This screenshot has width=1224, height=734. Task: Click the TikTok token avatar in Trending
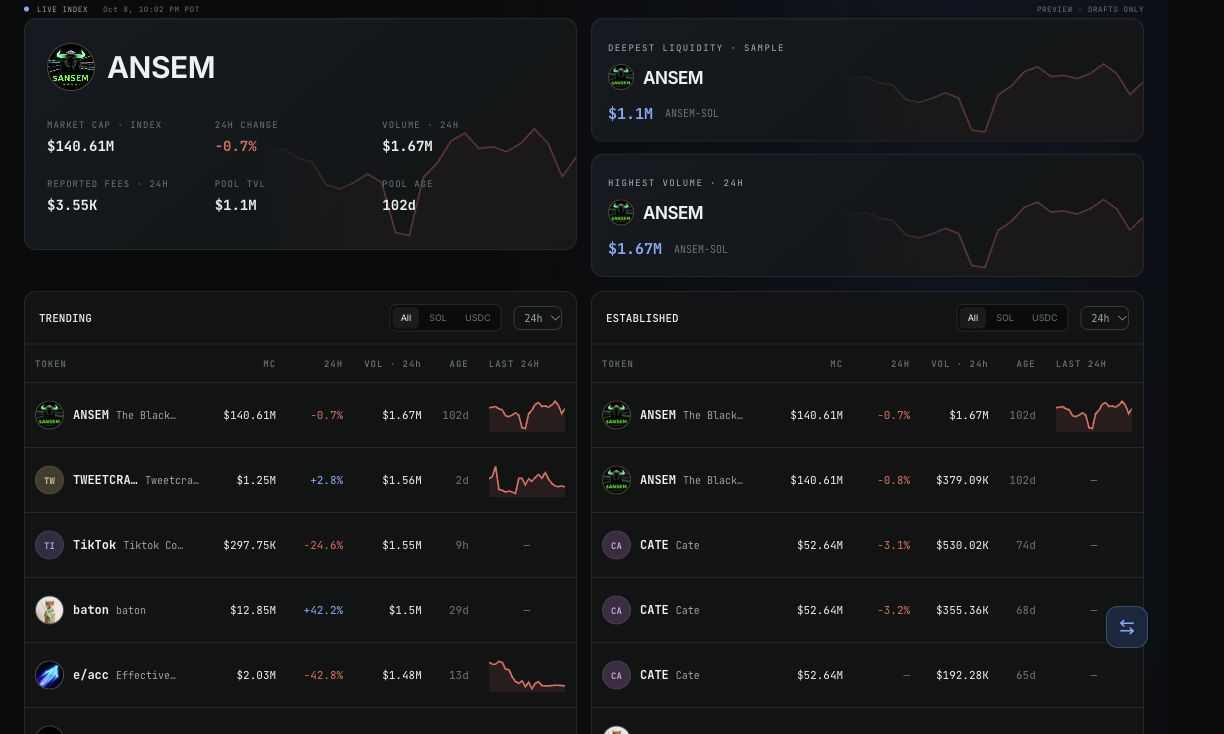pyautogui.click(x=49, y=545)
